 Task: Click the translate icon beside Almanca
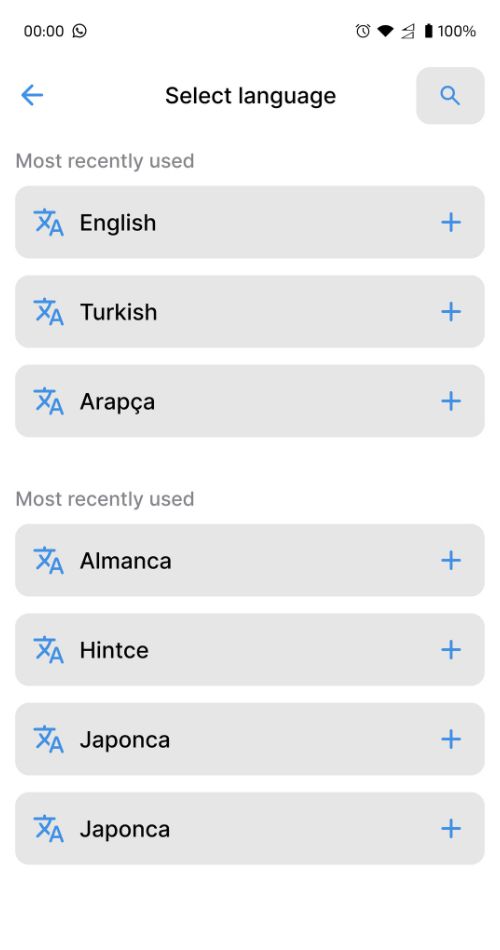tap(48, 560)
